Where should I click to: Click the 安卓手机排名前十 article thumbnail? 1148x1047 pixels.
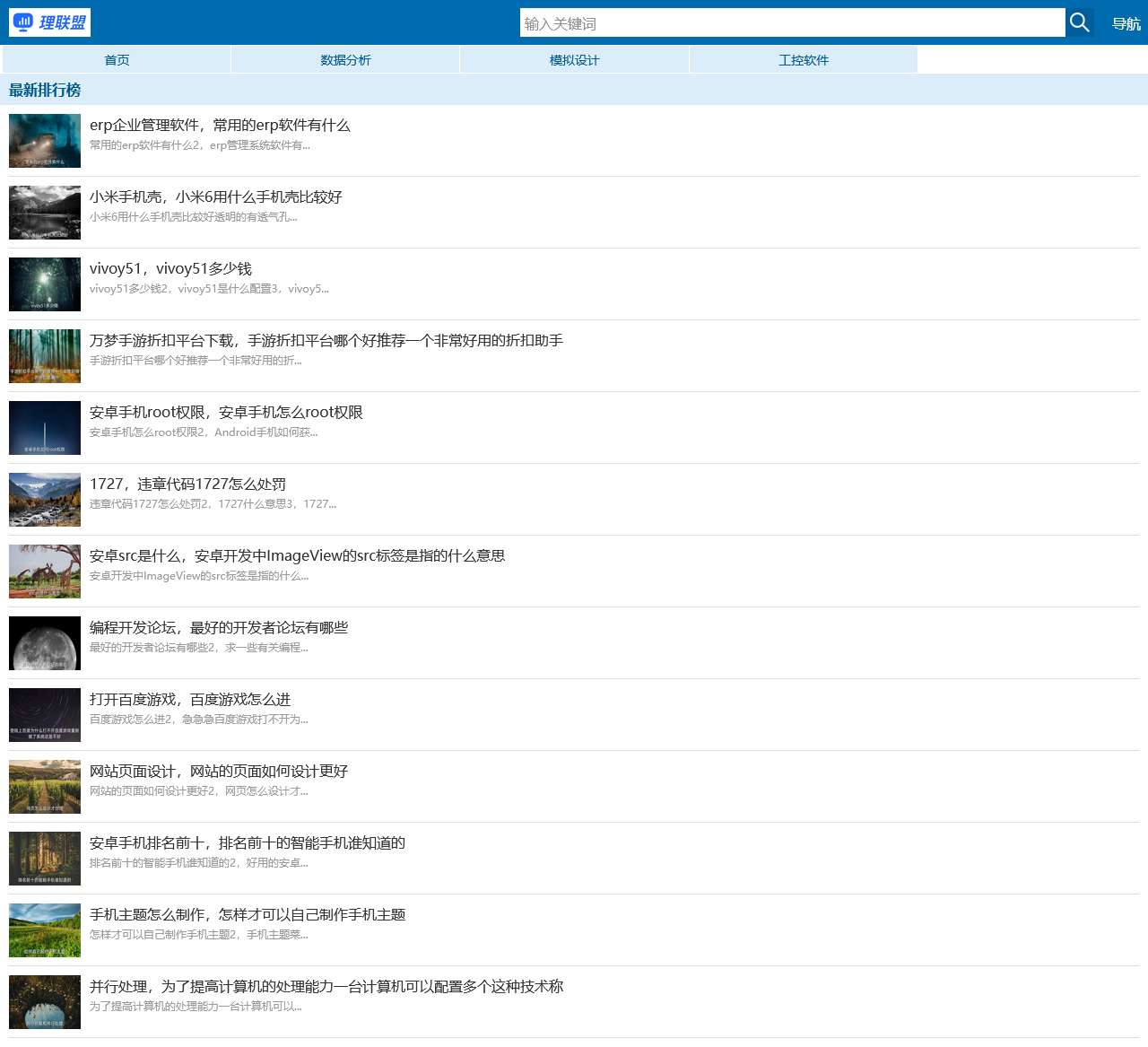coord(45,859)
